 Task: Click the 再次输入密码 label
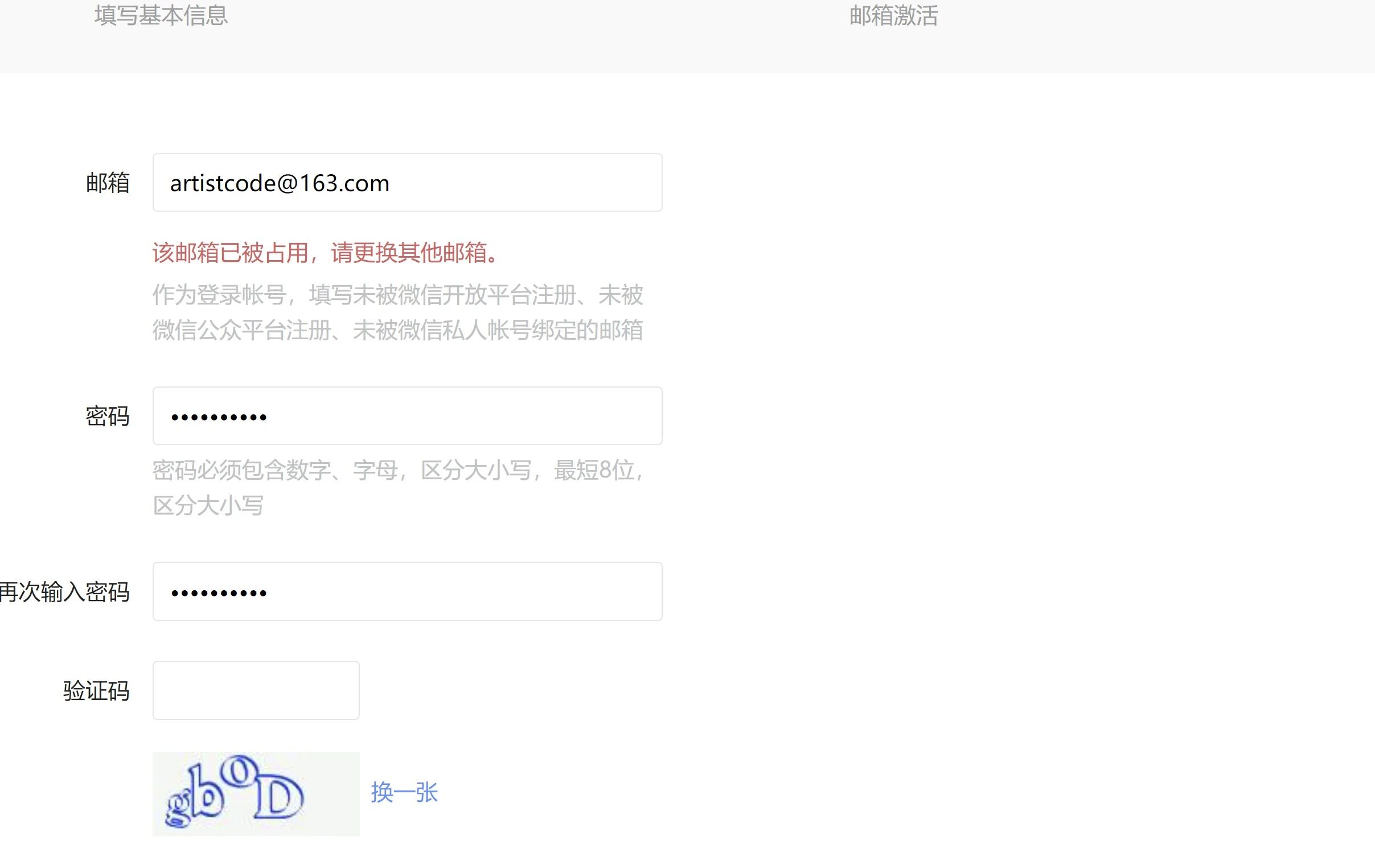pyautogui.click(x=65, y=592)
